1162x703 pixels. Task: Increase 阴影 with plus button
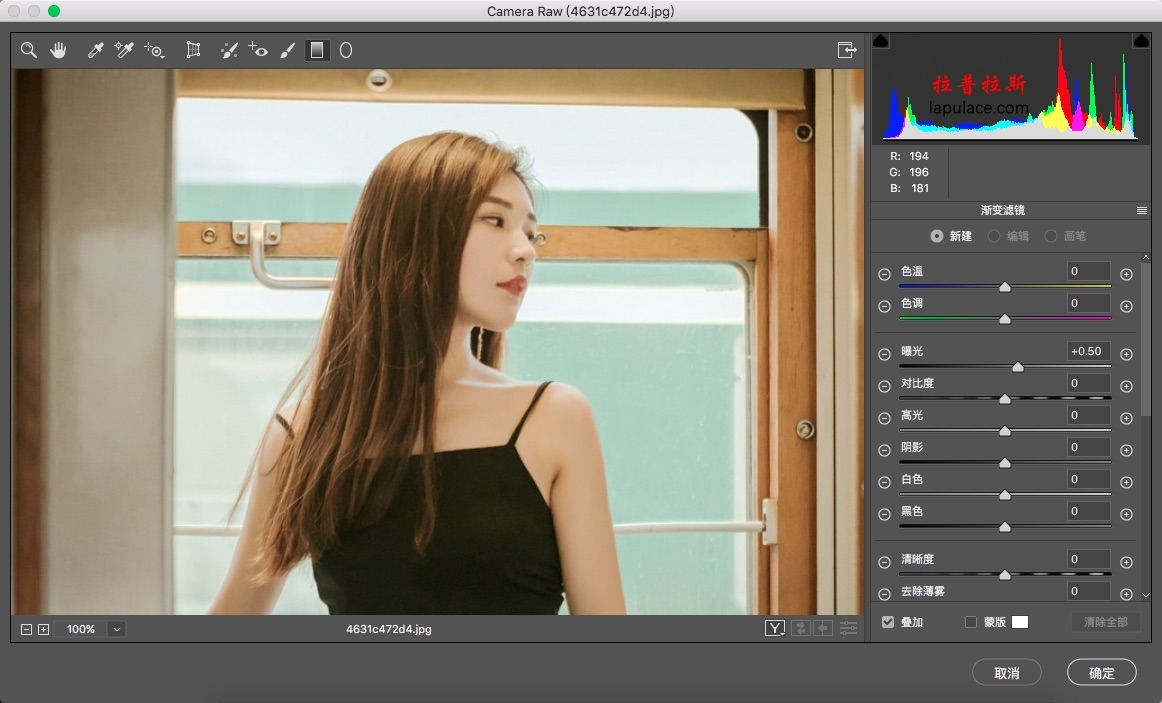tap(1126, 450)
